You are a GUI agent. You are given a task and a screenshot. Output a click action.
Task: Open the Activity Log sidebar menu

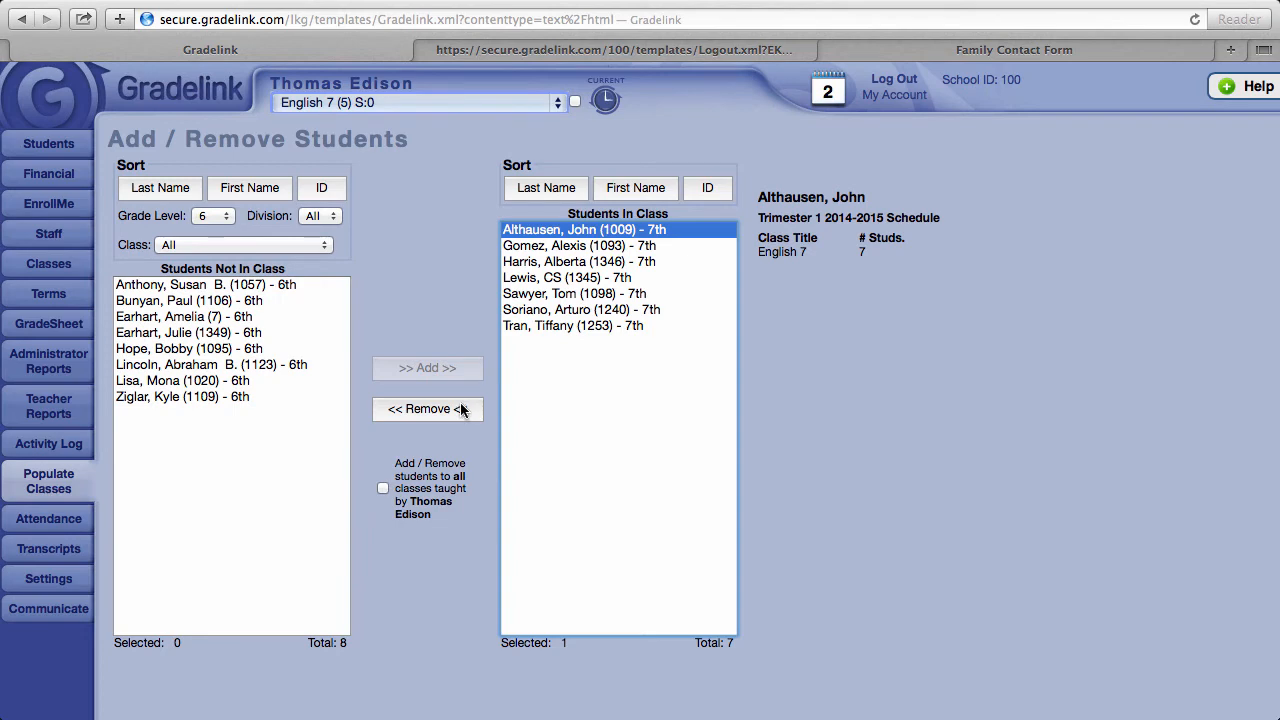coord(49,444)
